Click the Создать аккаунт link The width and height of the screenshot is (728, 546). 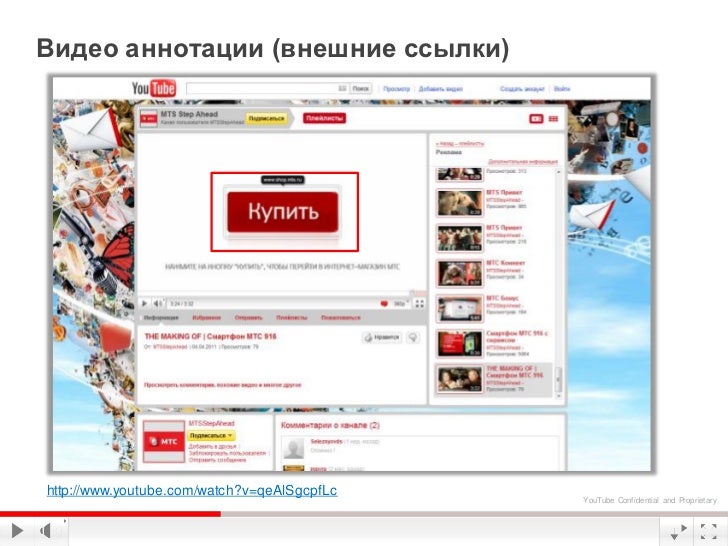pos(522,89)
